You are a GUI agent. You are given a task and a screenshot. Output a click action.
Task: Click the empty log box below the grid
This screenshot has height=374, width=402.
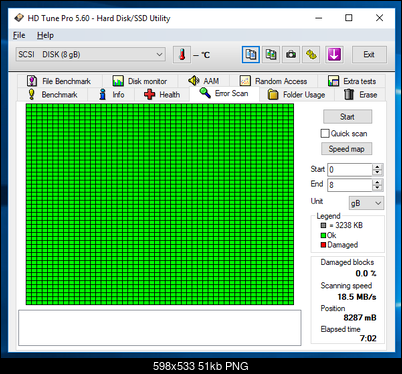tap(160, 328)
